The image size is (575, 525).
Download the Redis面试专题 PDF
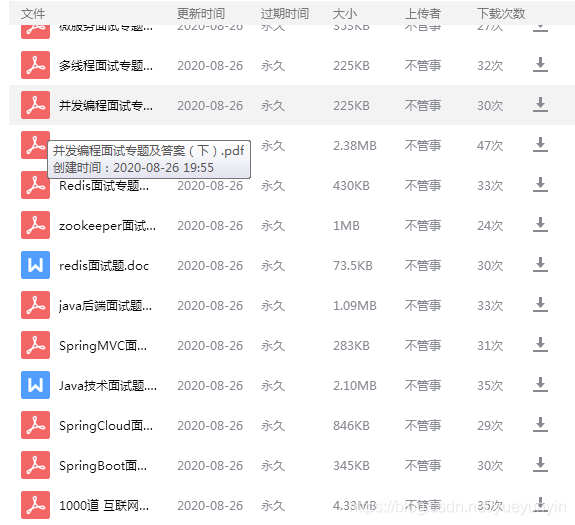click(x=540, y=185)
